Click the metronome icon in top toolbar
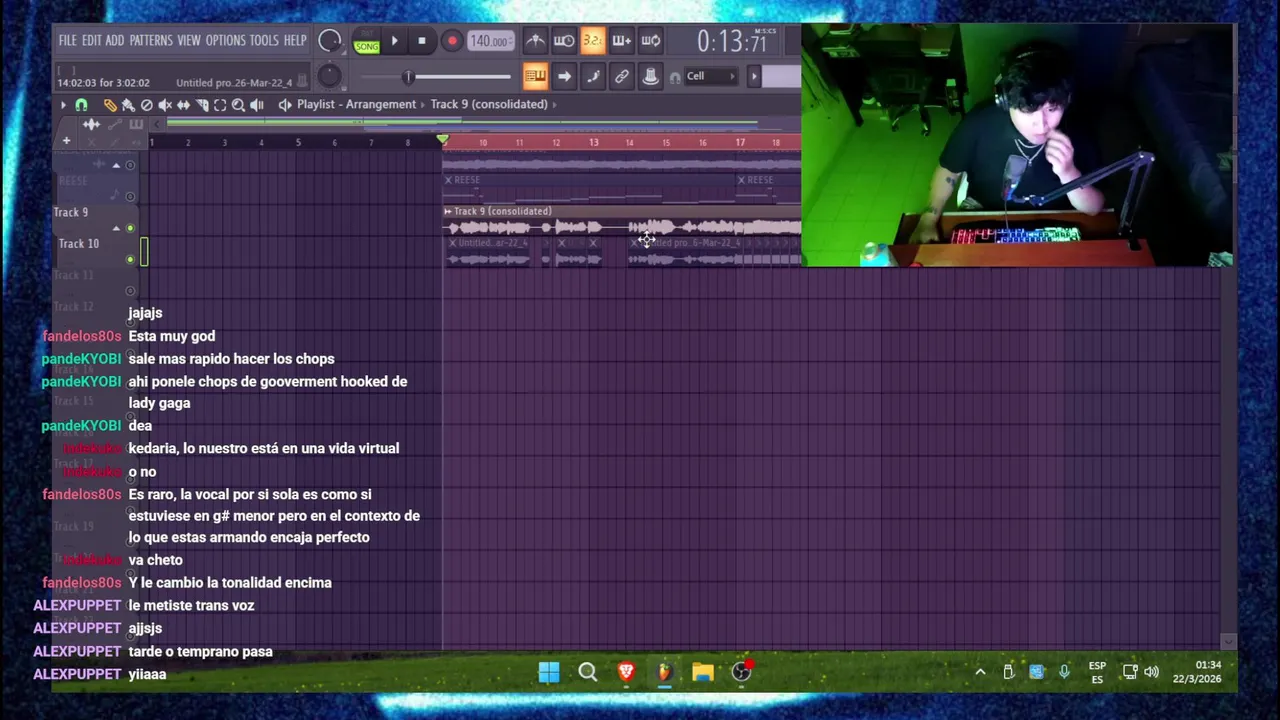 coord(535,41)
